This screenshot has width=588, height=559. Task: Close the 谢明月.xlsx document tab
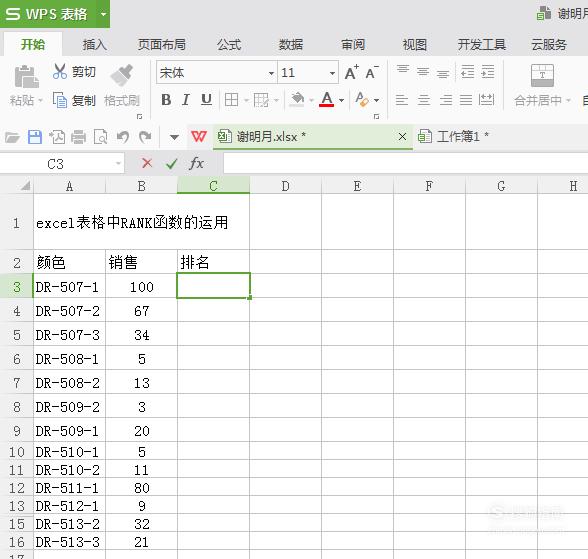[402, 136]
